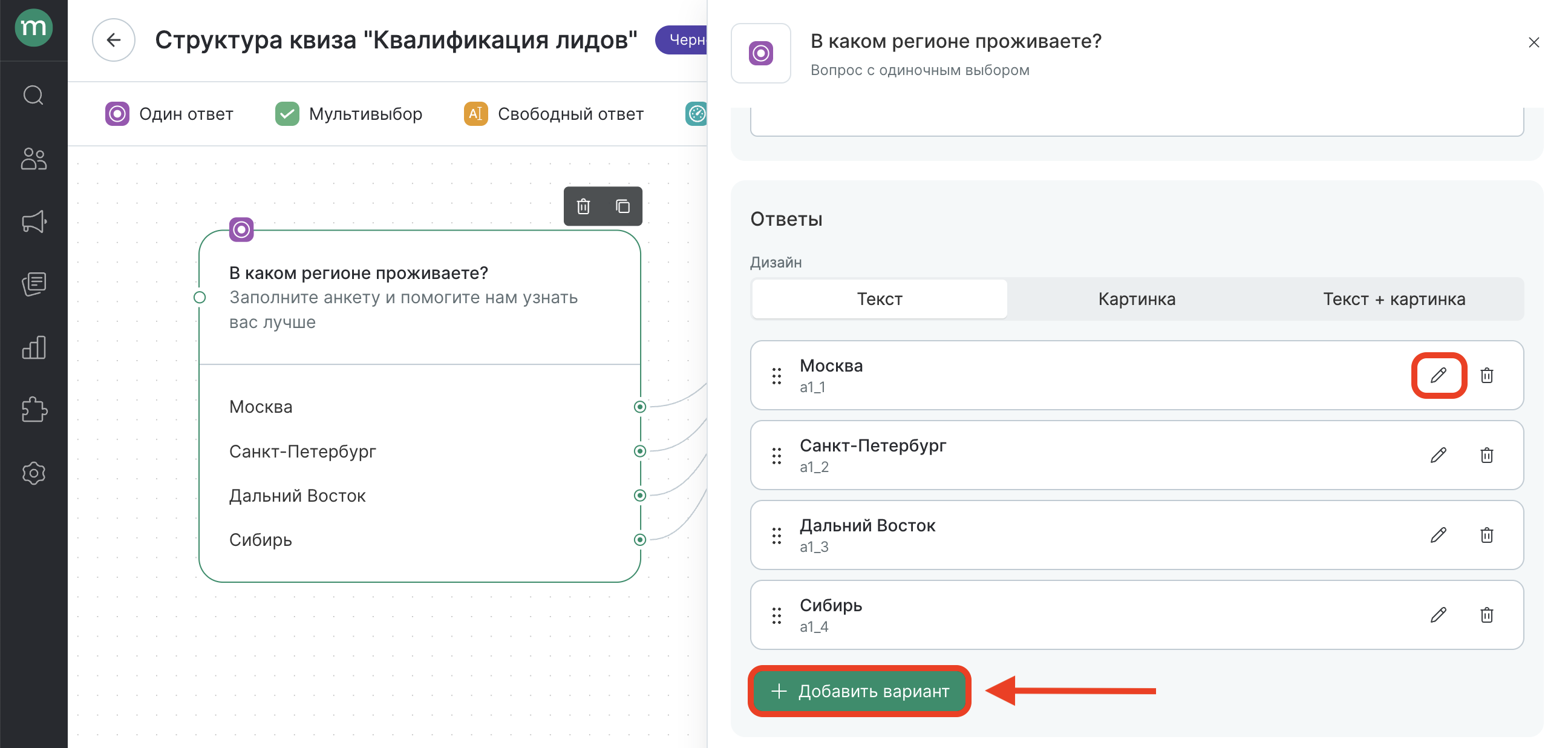Delete the question block using the canvas trash icon
Image resolution: width=1568 pixels, height=748 pixels.
[x=583, y=206]
